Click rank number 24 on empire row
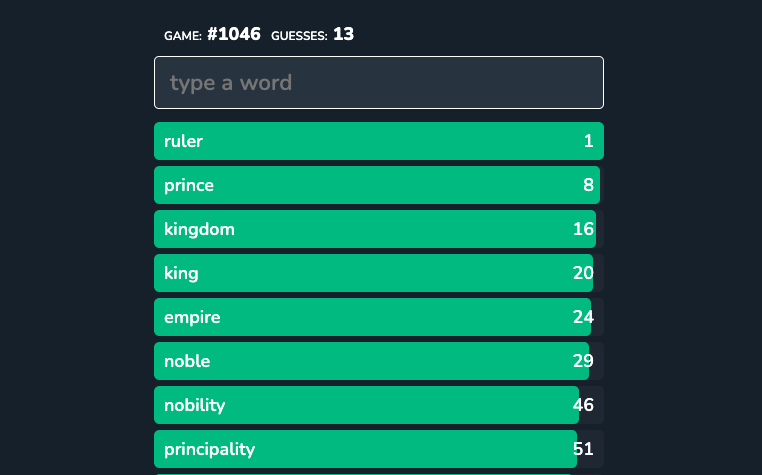The width and height of the screenshot is (762, 475). [x=584, y=317]
